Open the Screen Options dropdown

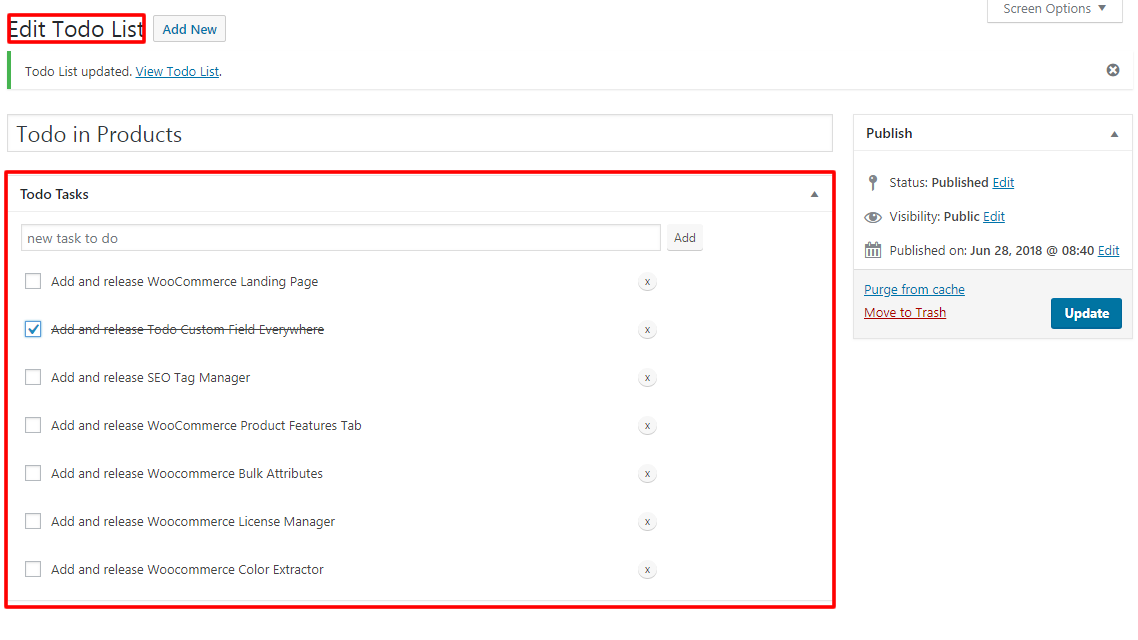click(1055, 9)
